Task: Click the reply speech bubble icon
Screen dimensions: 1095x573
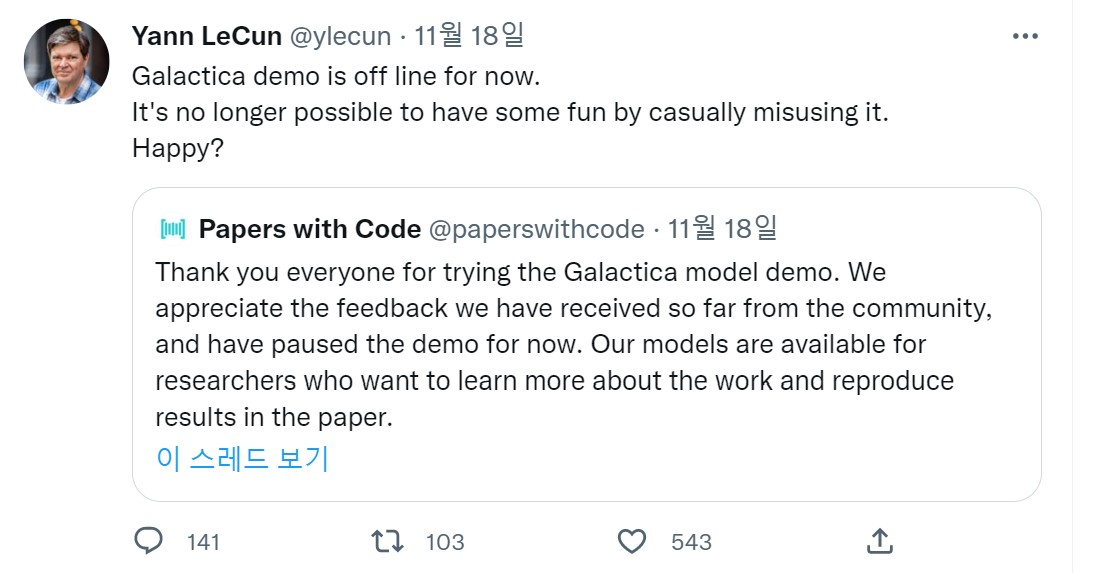Action: click(148, 541)
